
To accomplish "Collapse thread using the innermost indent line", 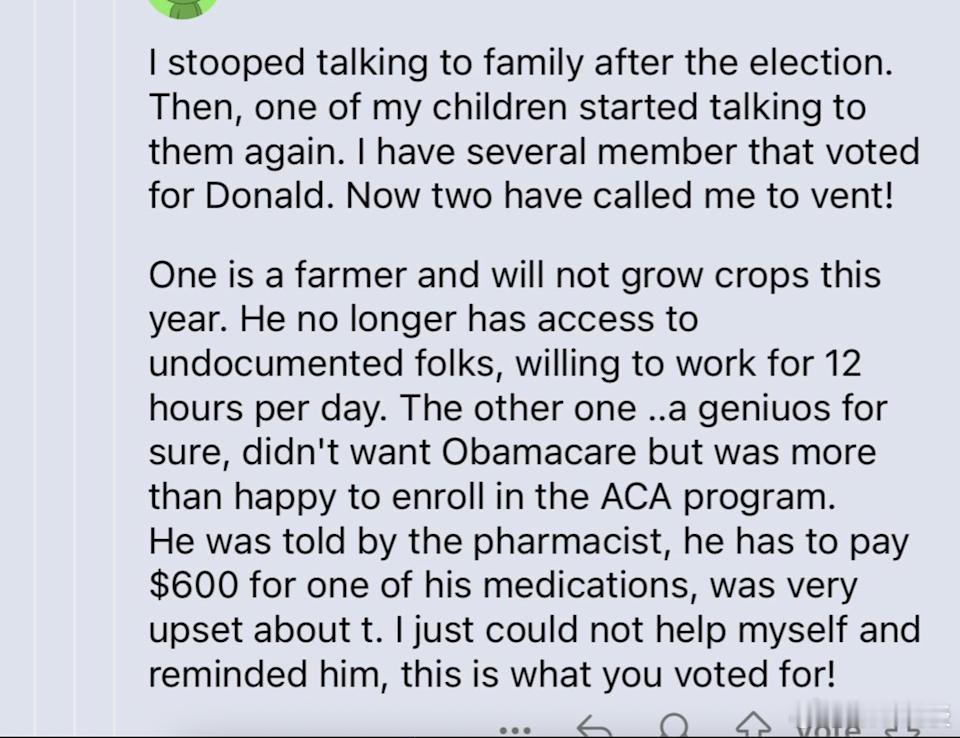I will 114,367.
